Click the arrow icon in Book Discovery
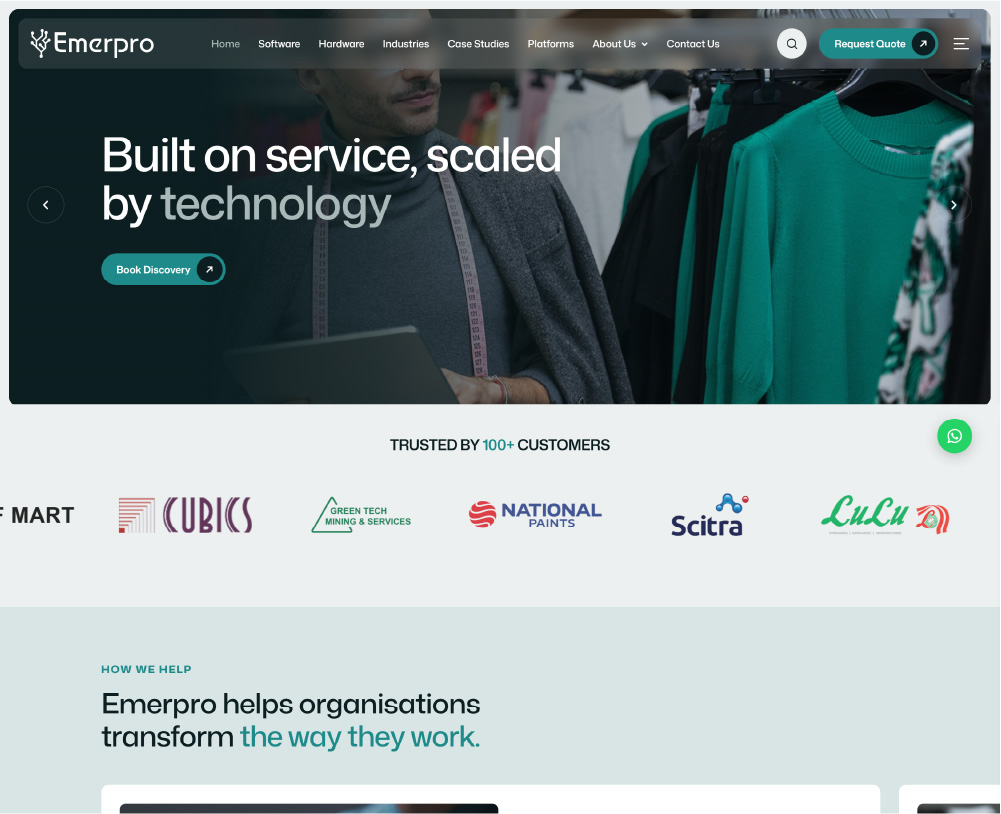1001x814 pixels. tap(209, 269)
